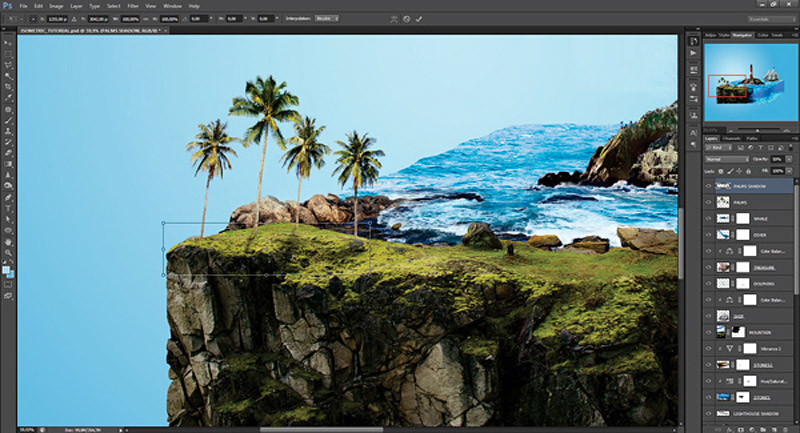Click the MOUNTAIN layer mask thumbnail
Image resolution: width=800 pixels, height=433 pixels.
point(738,333)
